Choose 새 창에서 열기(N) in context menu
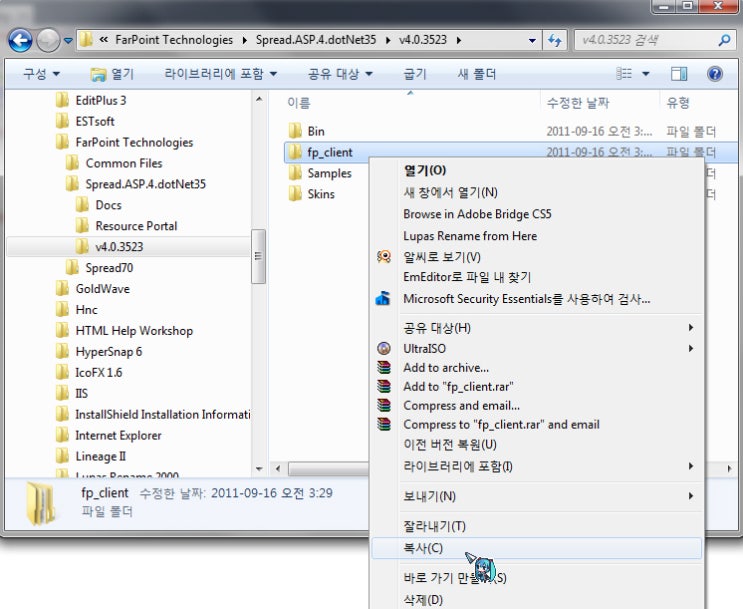The image size is (743, 609). point(536,192)
